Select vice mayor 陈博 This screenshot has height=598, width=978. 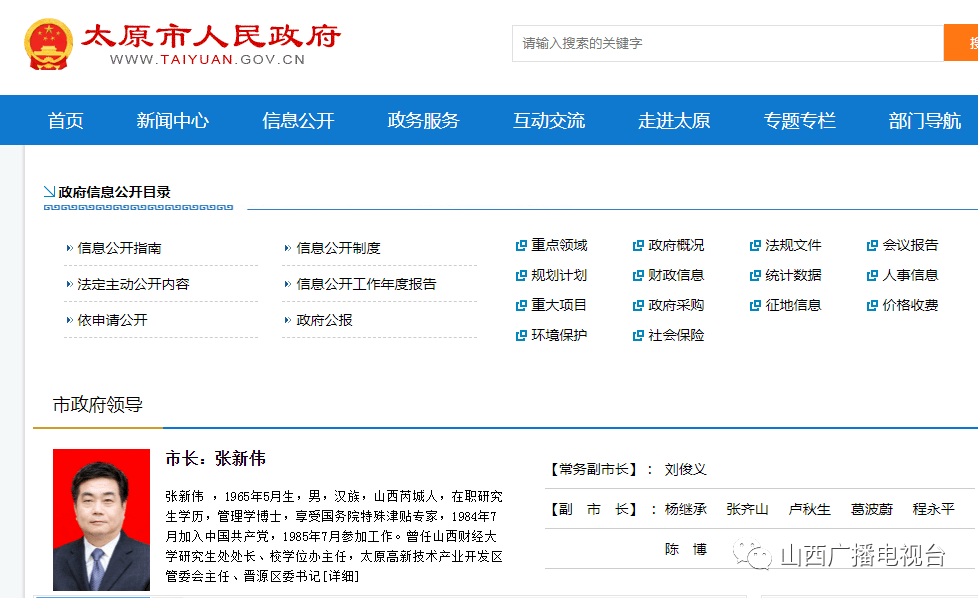[x=685, y=549]
